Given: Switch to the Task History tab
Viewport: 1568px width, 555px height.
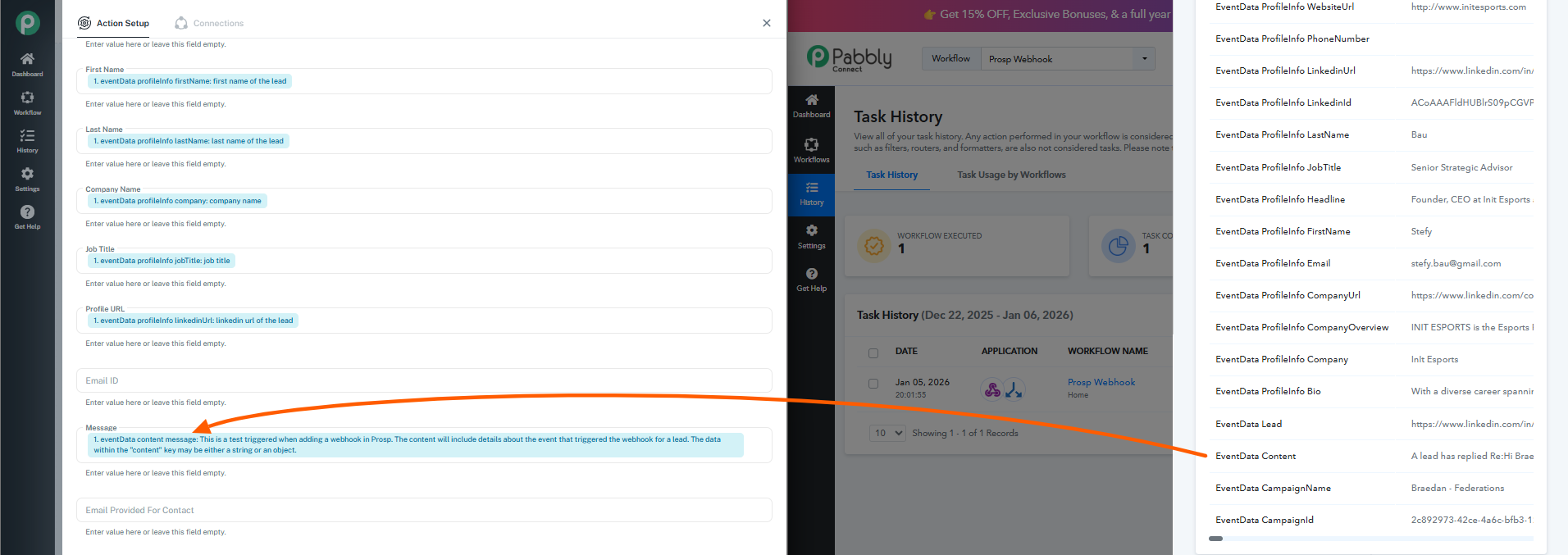Looking at the screenshot, I should (x=891, y=175).
